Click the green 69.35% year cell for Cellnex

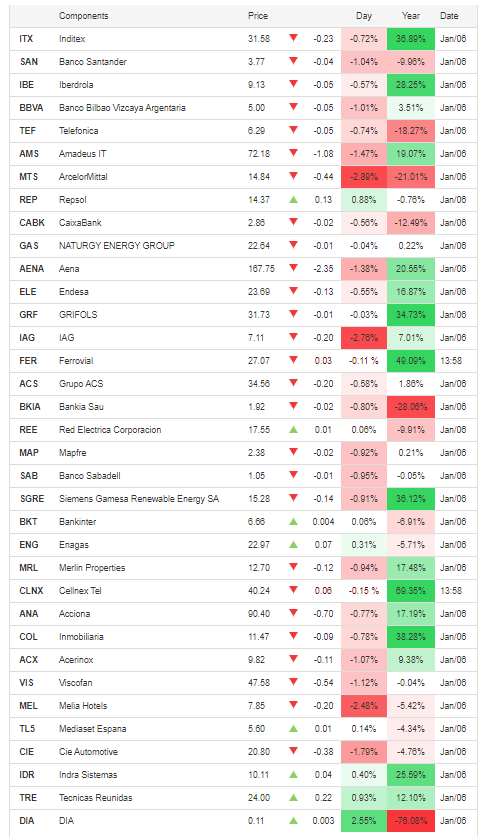coord(411,591)
